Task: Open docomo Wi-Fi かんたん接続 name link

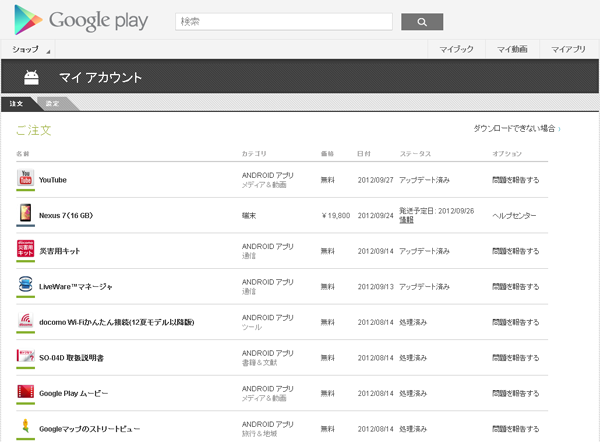Action: point(116,322)
